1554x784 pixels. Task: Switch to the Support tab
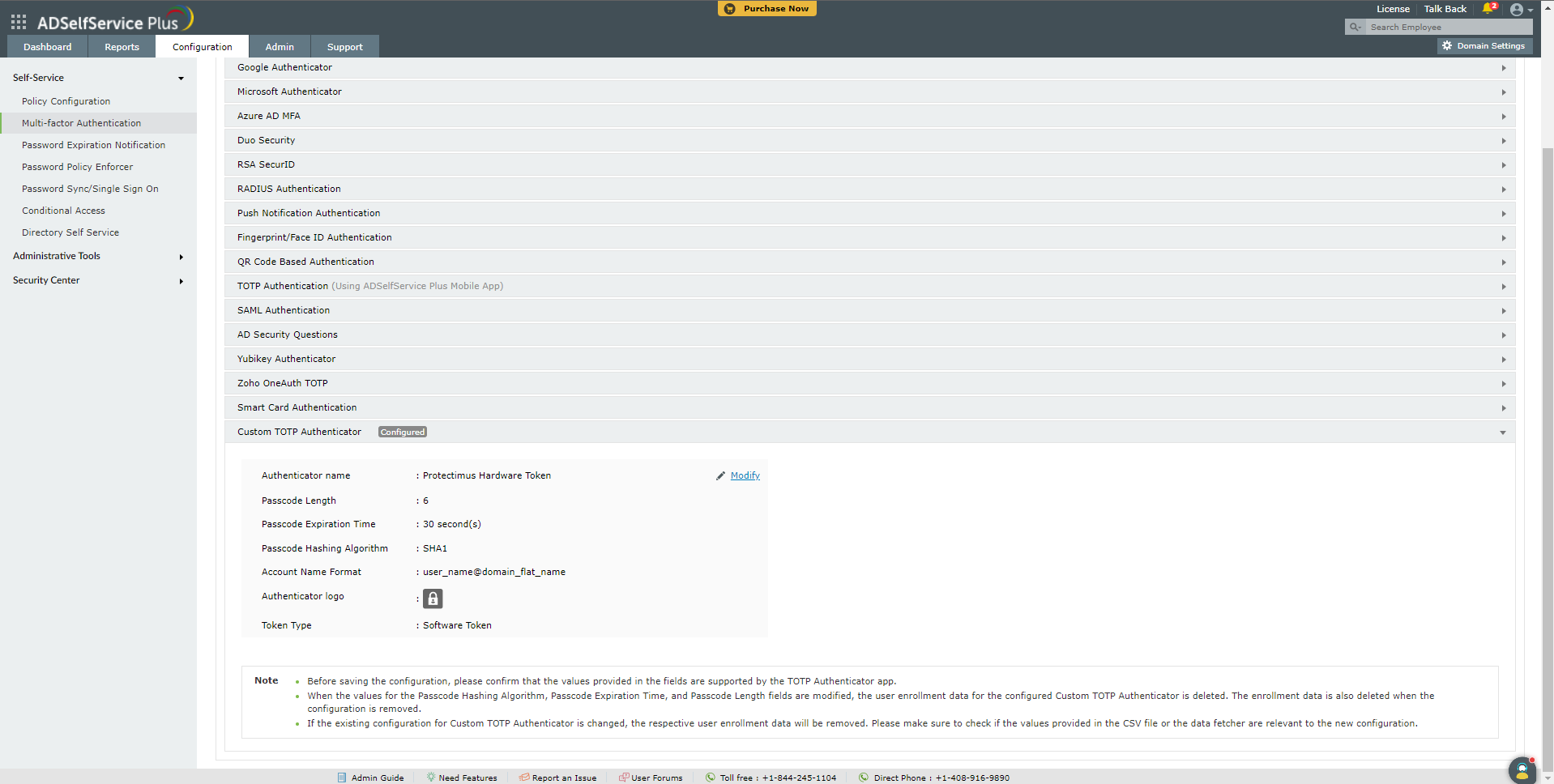click(x=344, y=47)
